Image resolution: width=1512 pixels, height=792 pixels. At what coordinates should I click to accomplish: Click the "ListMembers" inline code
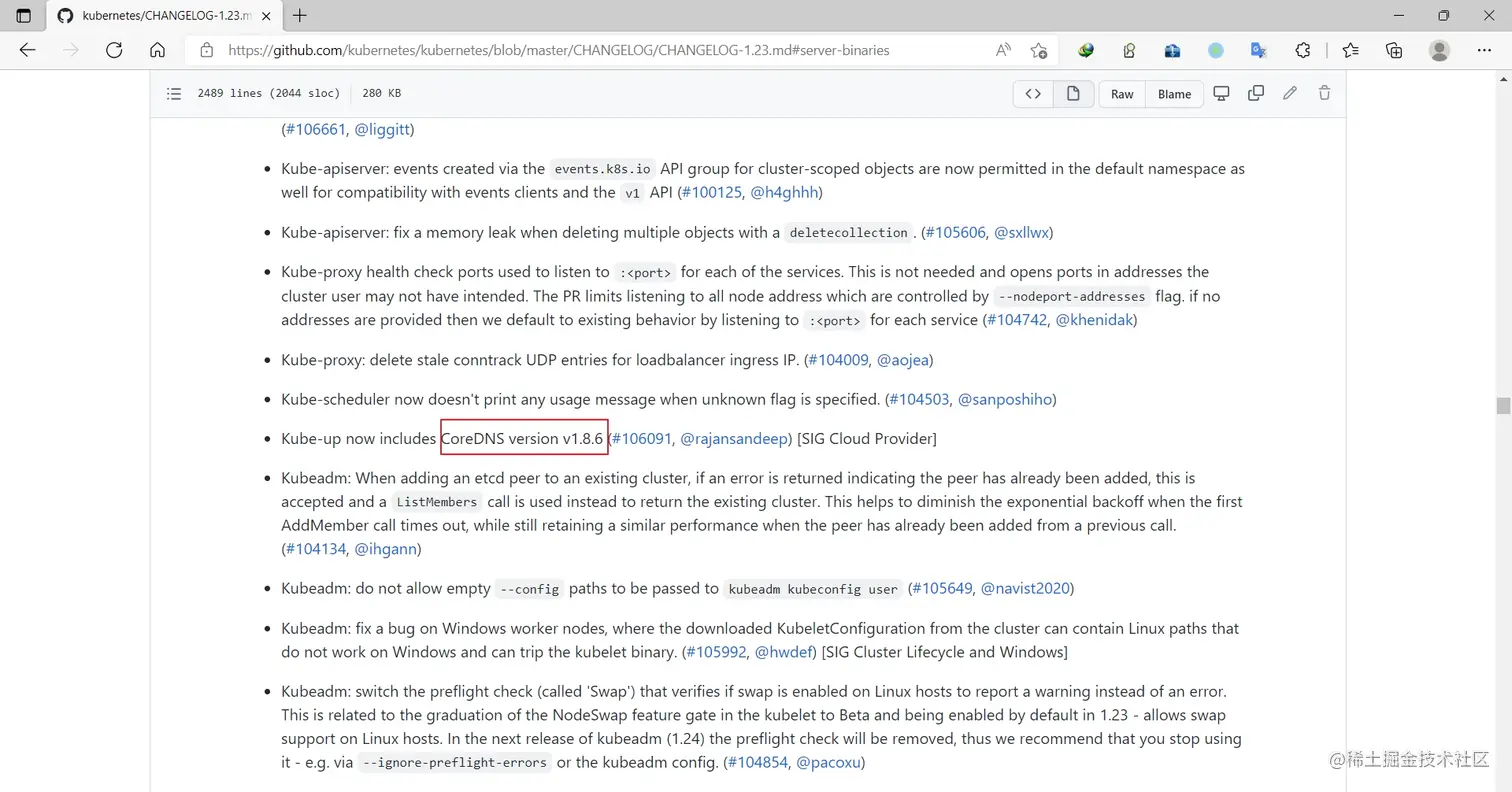(437, 502)
